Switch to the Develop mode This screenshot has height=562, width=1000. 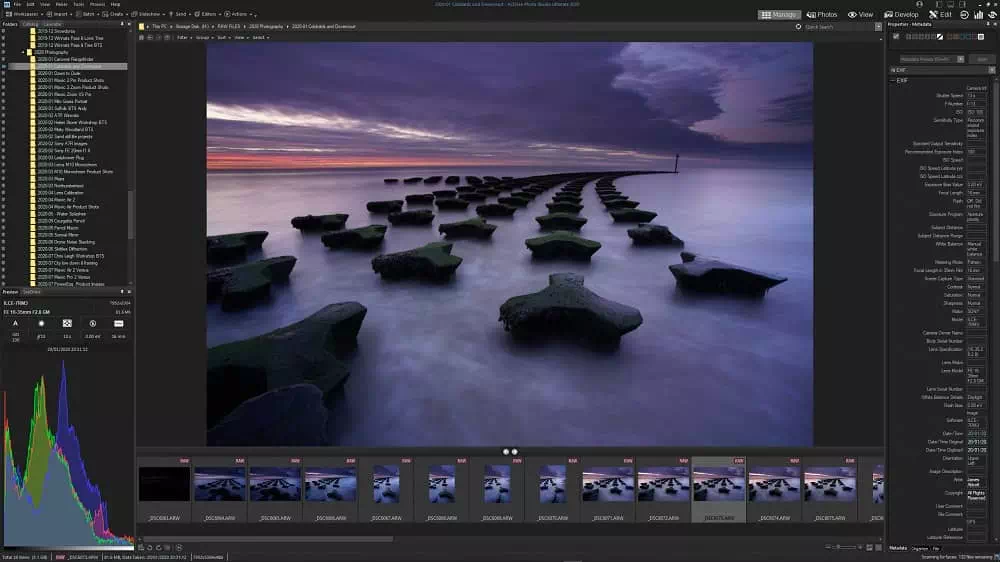click(x=901, y=14)
